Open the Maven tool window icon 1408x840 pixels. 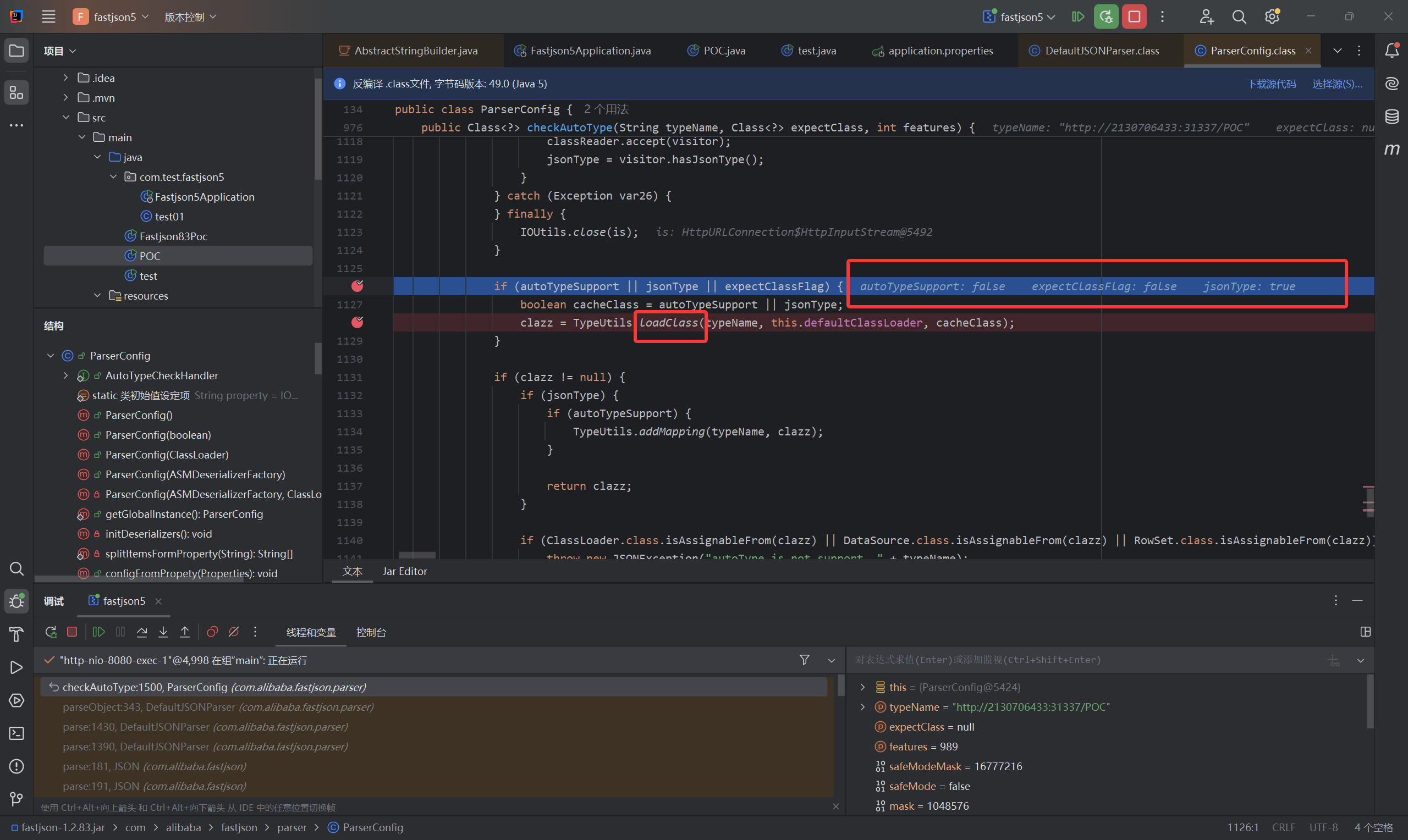click(x=1391, y=150)
